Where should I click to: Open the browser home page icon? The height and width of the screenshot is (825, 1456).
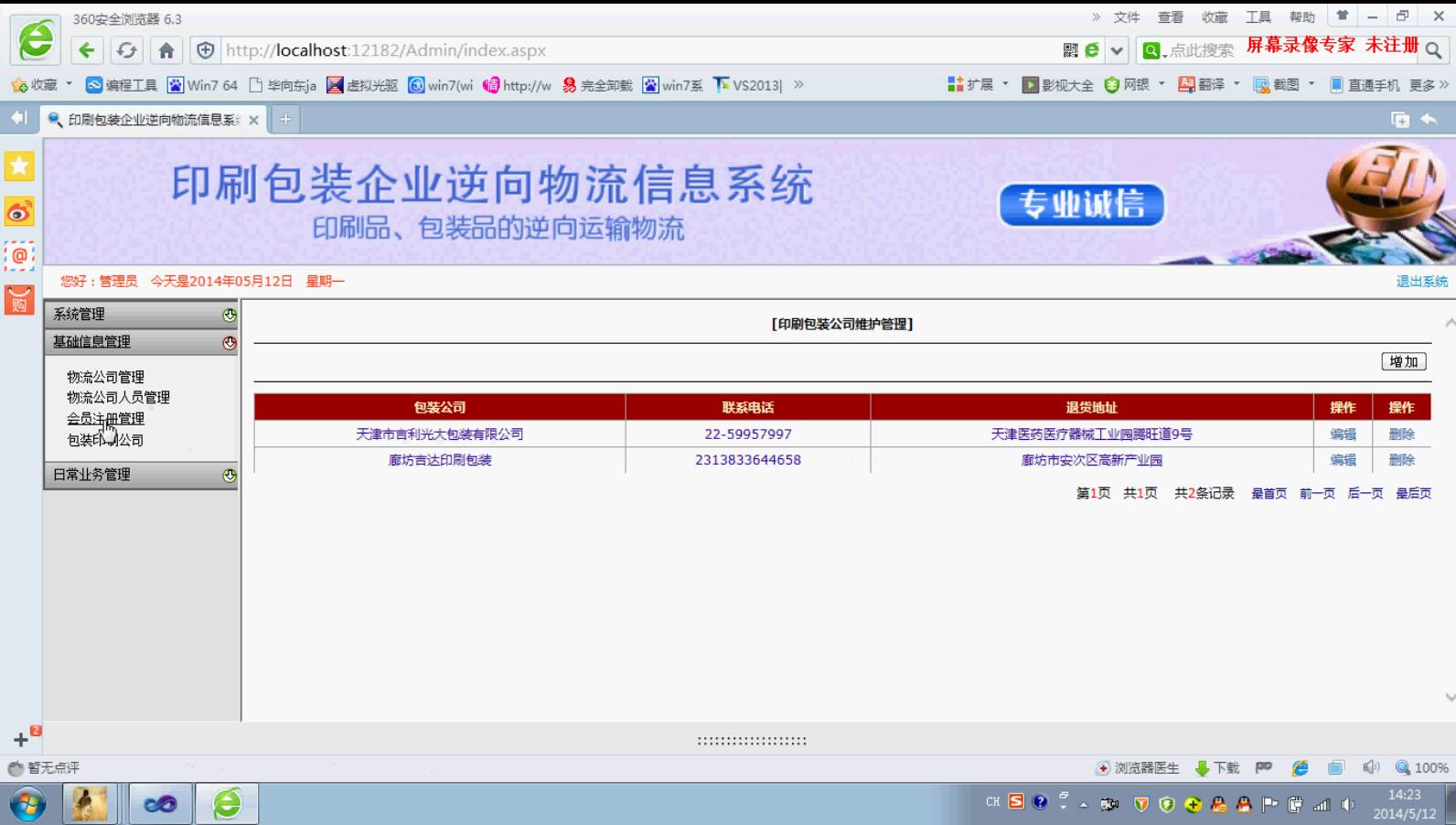(166, 50)
